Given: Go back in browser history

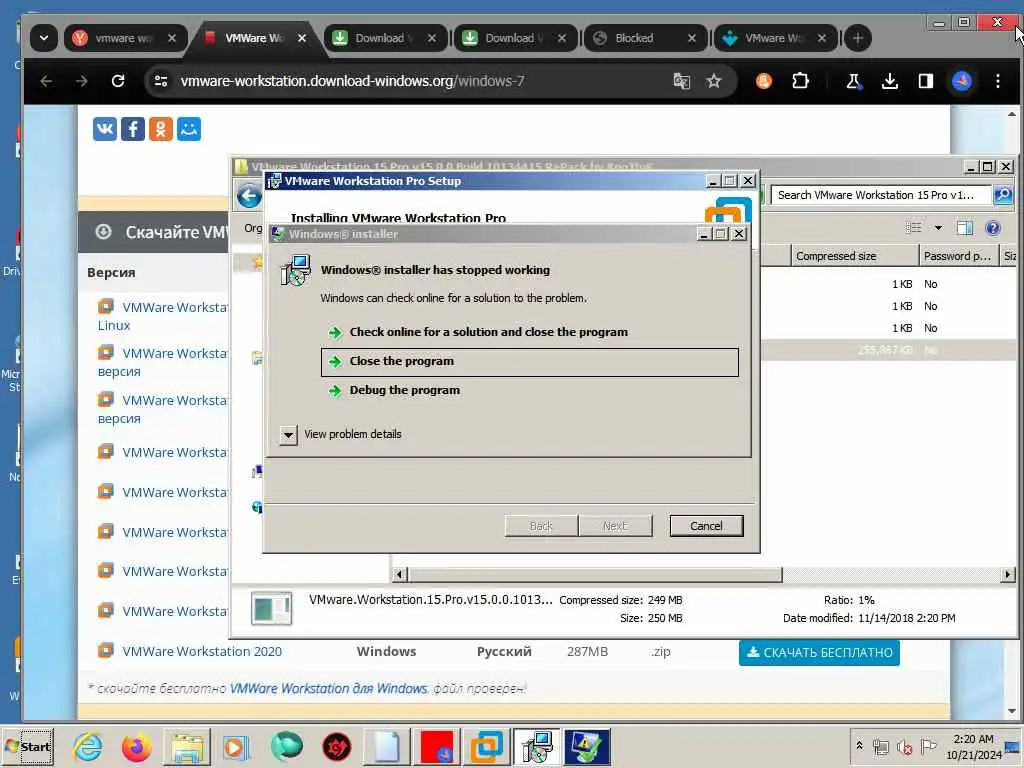Looking at the screenshot, I should [x=46, y=81].
